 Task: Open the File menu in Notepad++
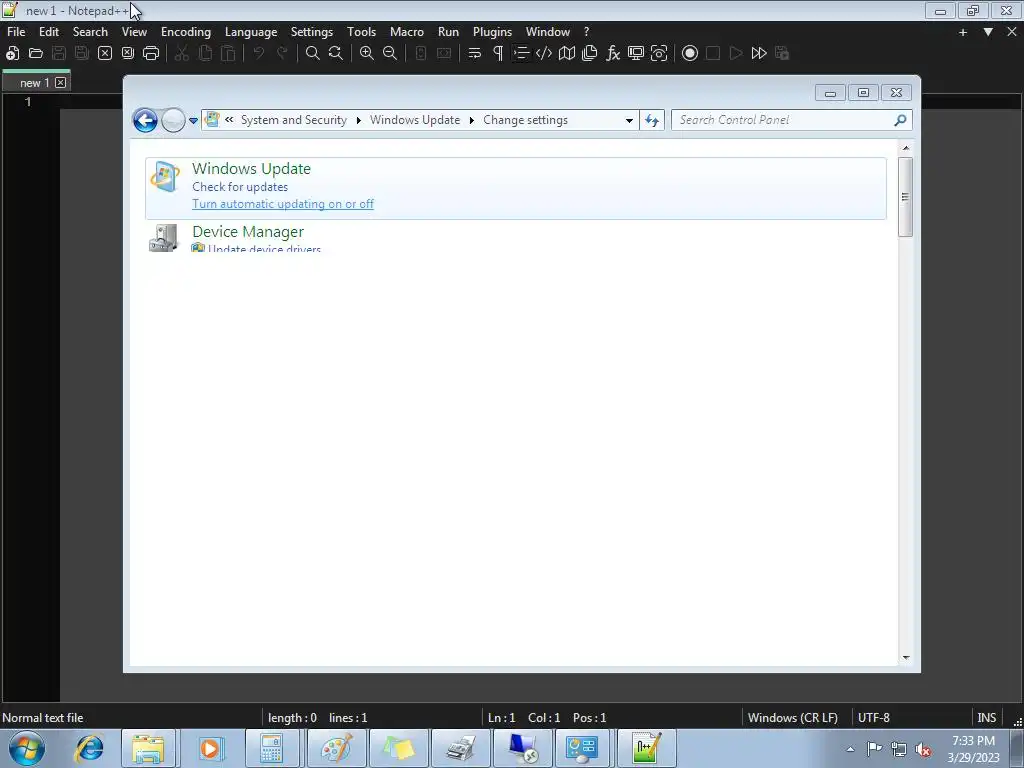tap(16, 31)
